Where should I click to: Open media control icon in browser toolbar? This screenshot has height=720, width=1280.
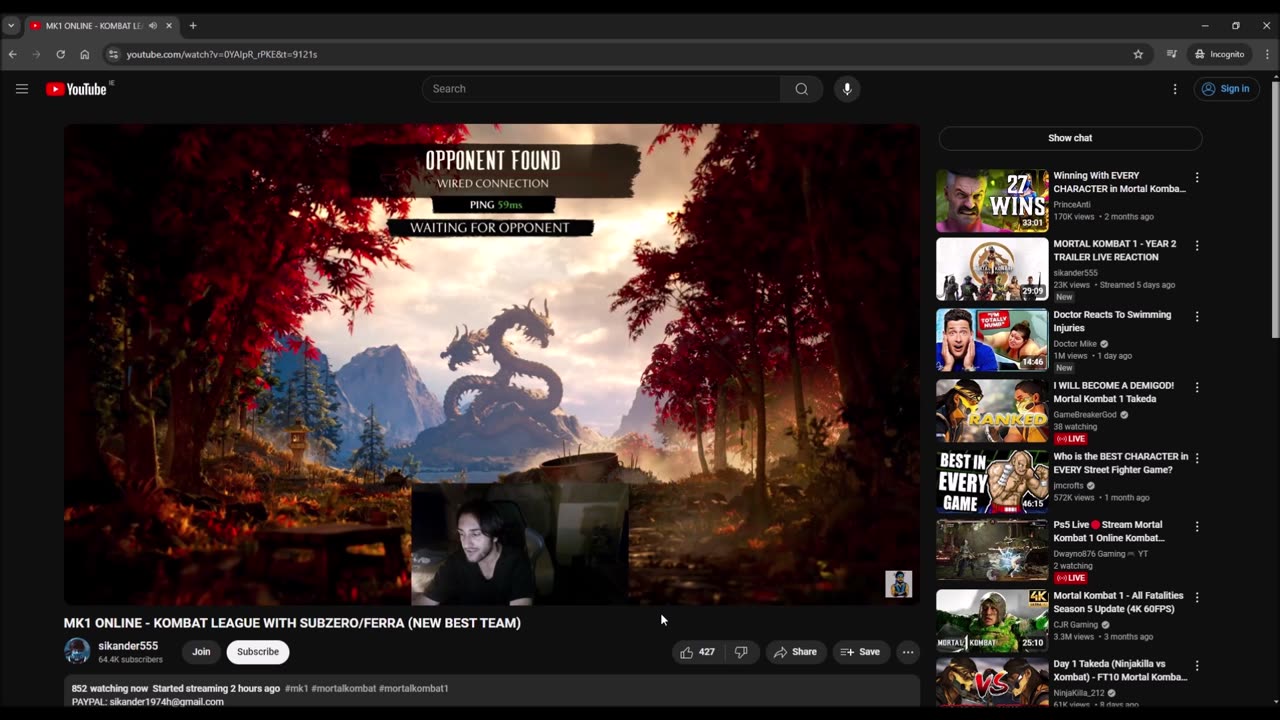pos(1171,54)
